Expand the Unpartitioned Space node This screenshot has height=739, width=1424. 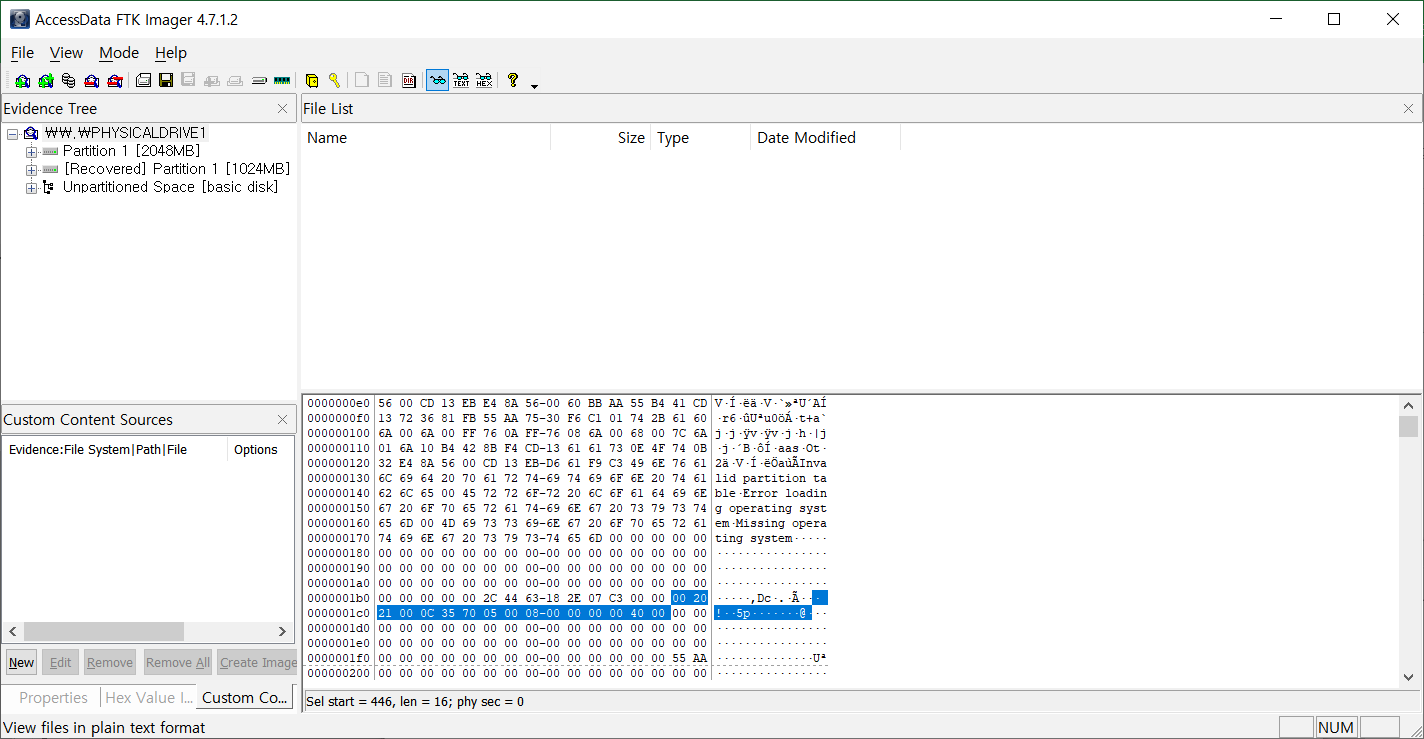[31, 187]
